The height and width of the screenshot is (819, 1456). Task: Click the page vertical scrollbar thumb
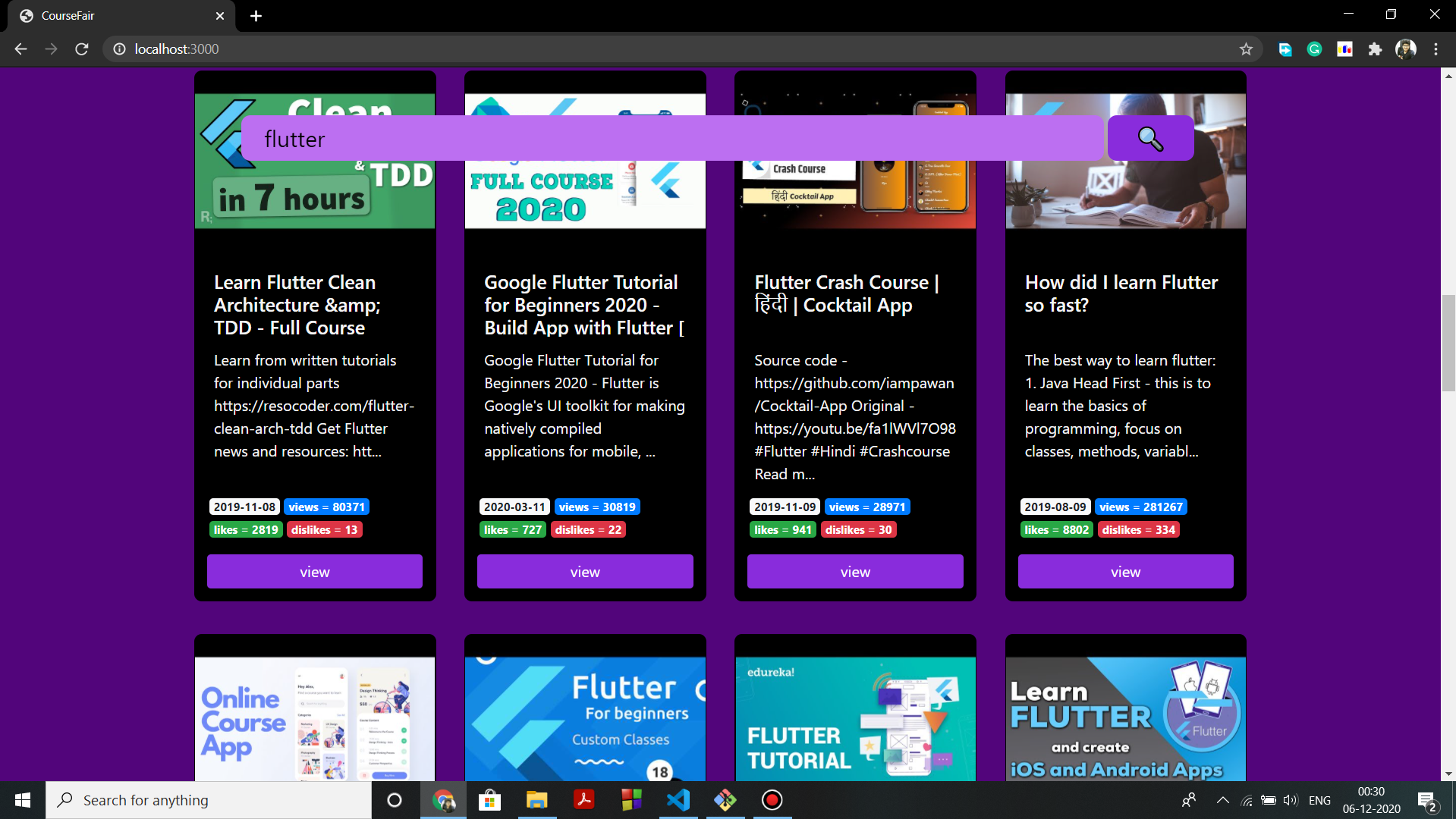[1448, 343]
